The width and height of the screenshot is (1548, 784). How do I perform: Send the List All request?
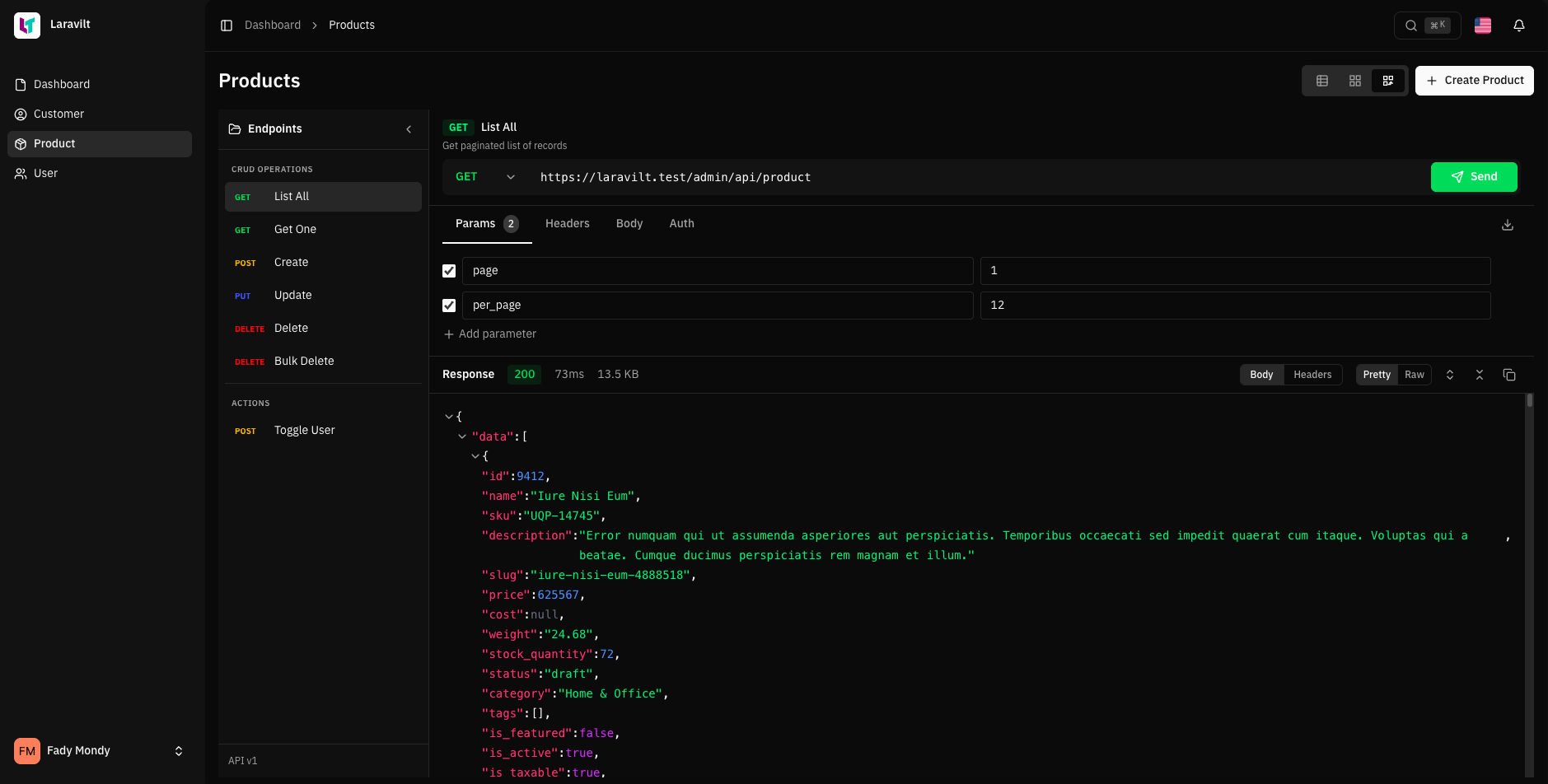pos(1474,176)
